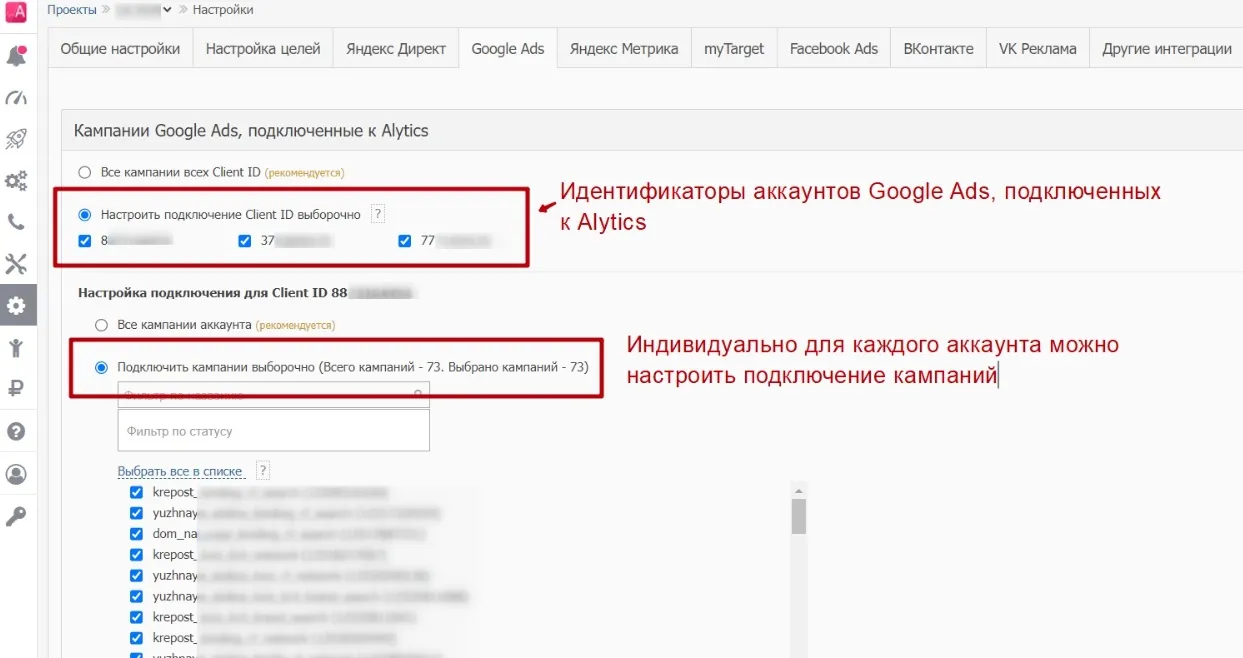Open the question mark help icon in sidebar

[16, 432]
